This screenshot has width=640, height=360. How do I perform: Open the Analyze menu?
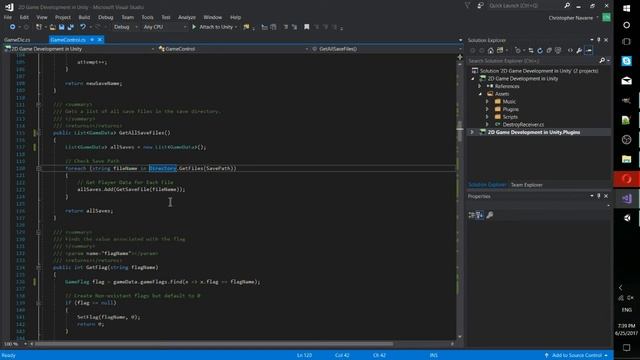(187, 17)
